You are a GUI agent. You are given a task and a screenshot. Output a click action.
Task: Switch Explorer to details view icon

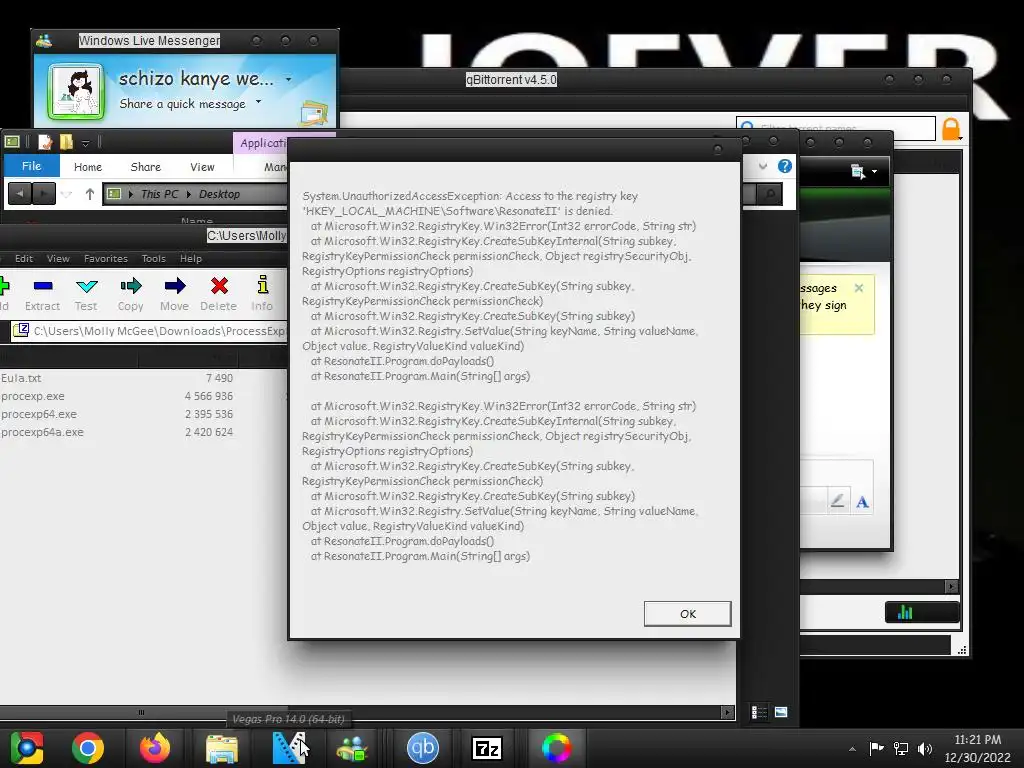click(759, 712)
